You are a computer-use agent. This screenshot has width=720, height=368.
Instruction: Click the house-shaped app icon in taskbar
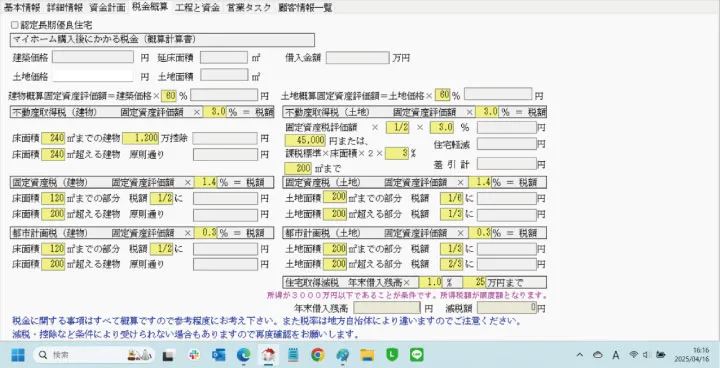click(x=268, y=355)
